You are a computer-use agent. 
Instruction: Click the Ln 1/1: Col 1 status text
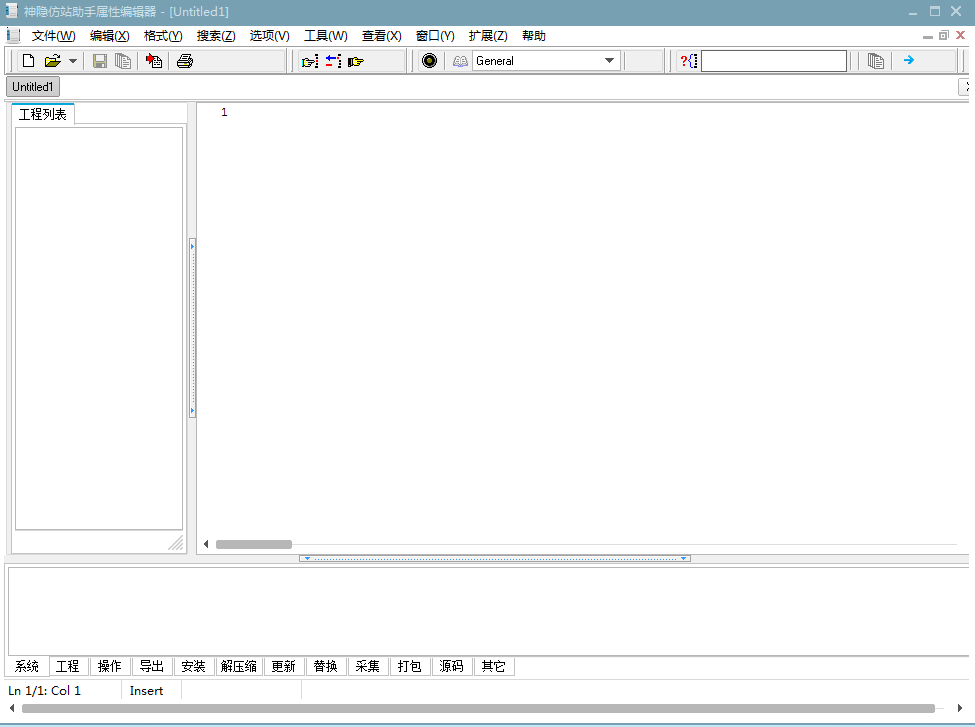(x=44, y=691)
